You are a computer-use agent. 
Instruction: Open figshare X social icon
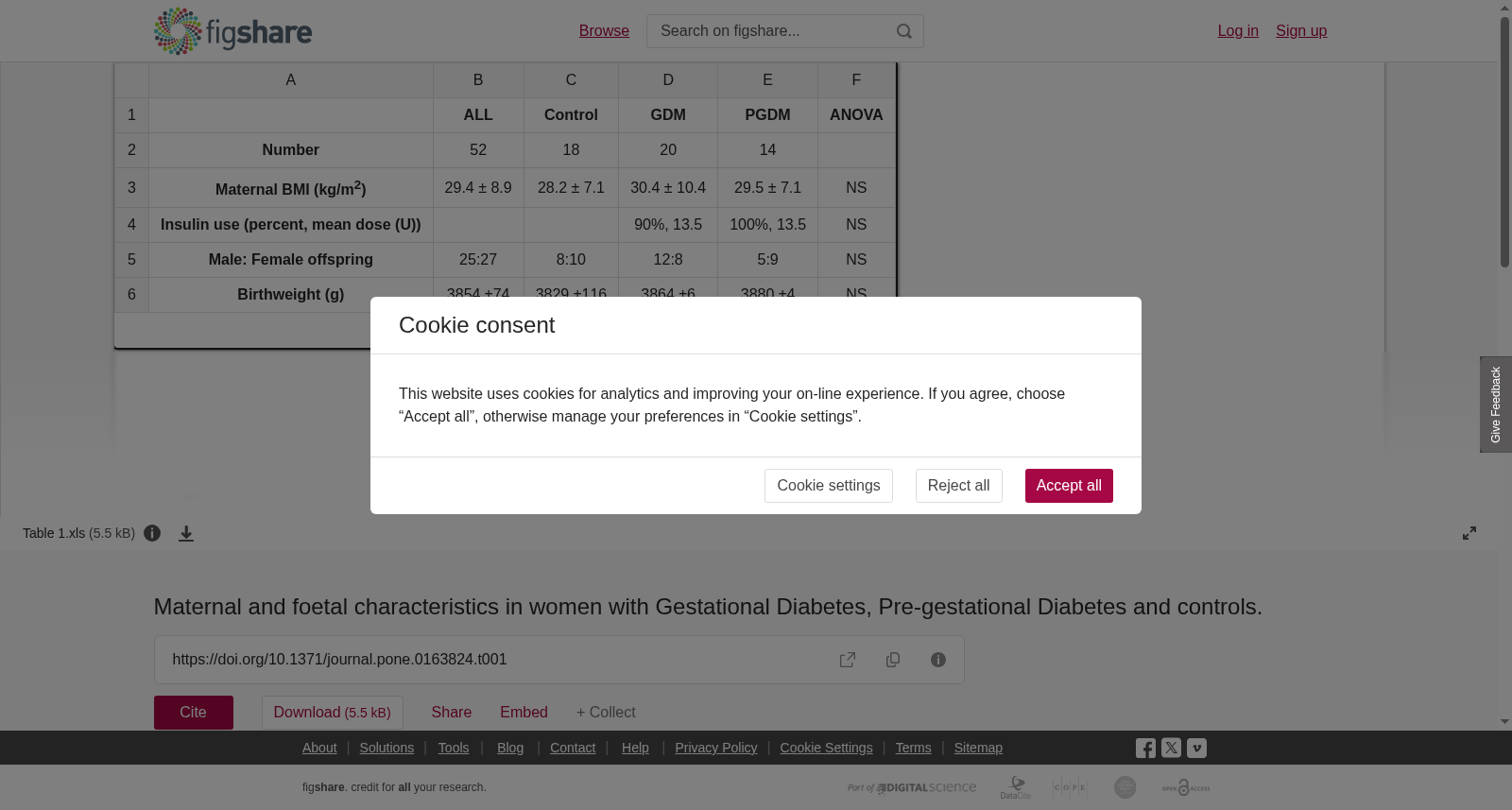tap(1171, 748)
